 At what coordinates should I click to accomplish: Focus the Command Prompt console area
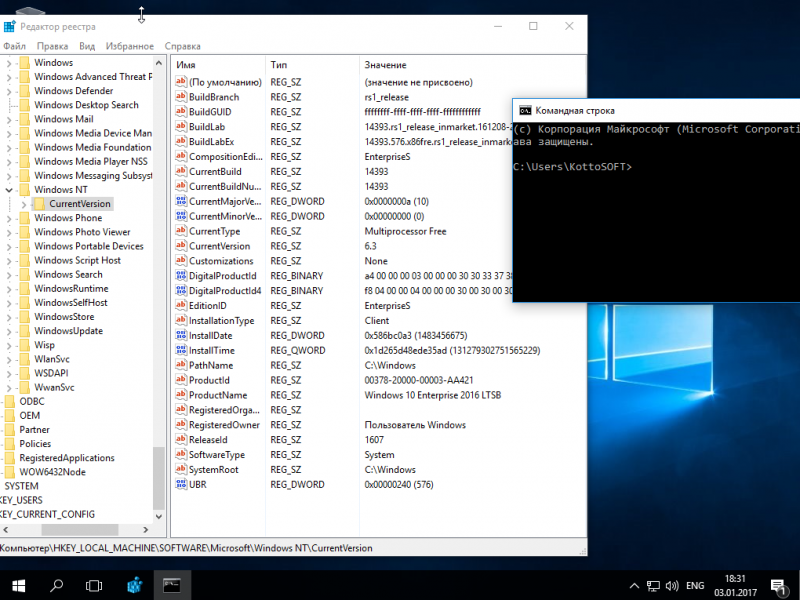click(x=657, y=211)
